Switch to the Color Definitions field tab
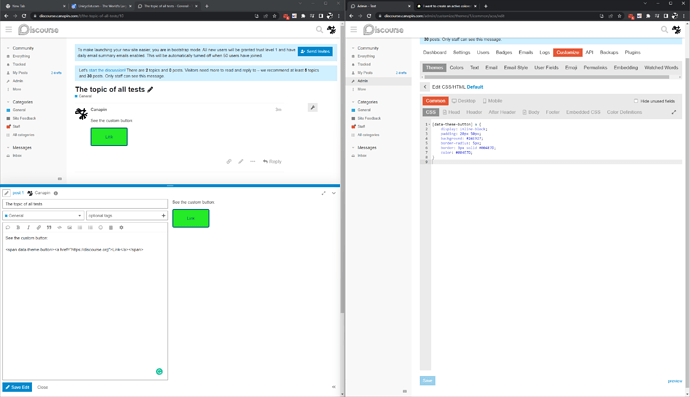 coord(624,112)
